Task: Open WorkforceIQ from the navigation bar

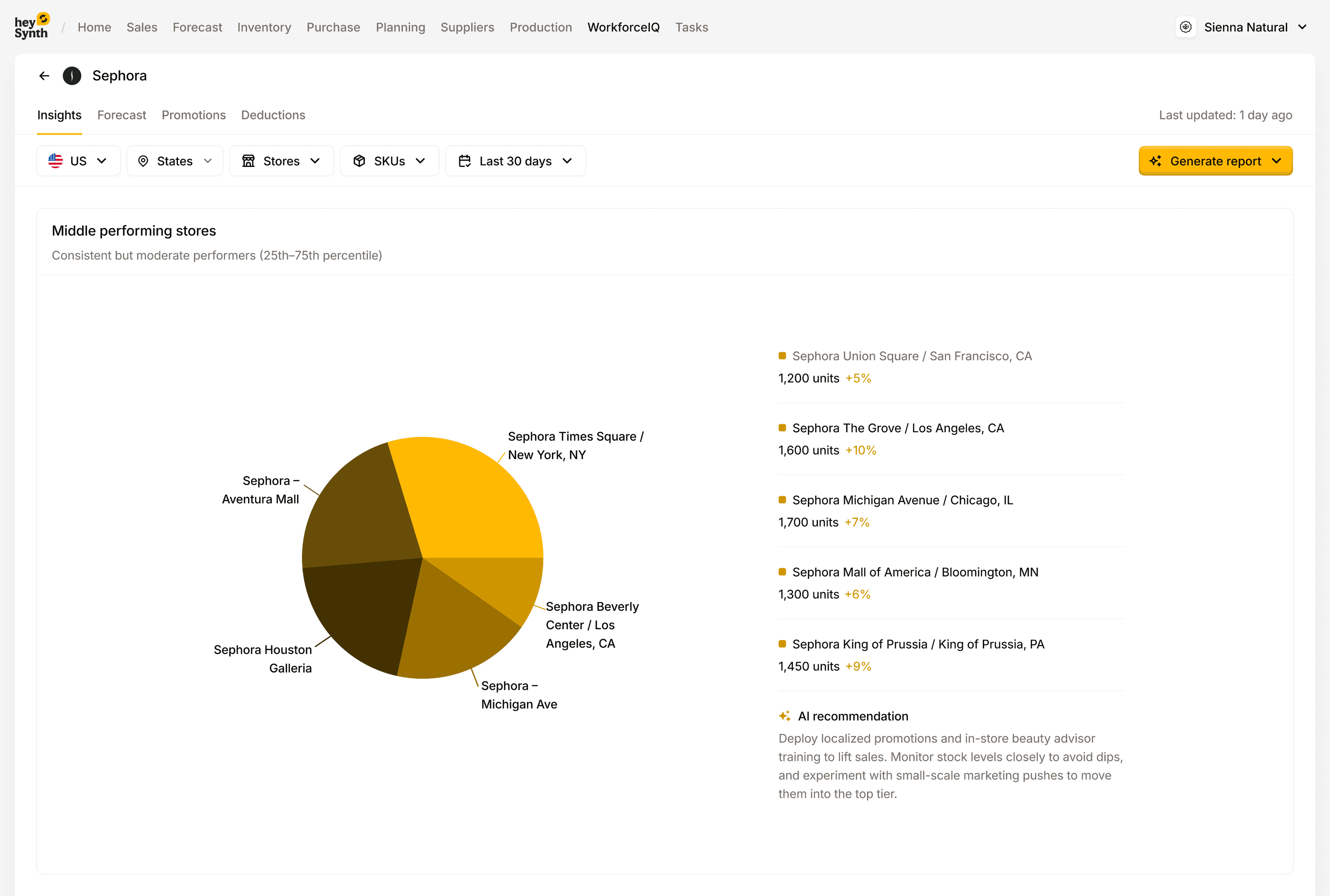Action: pyautogui.click(x=623, y=27)
